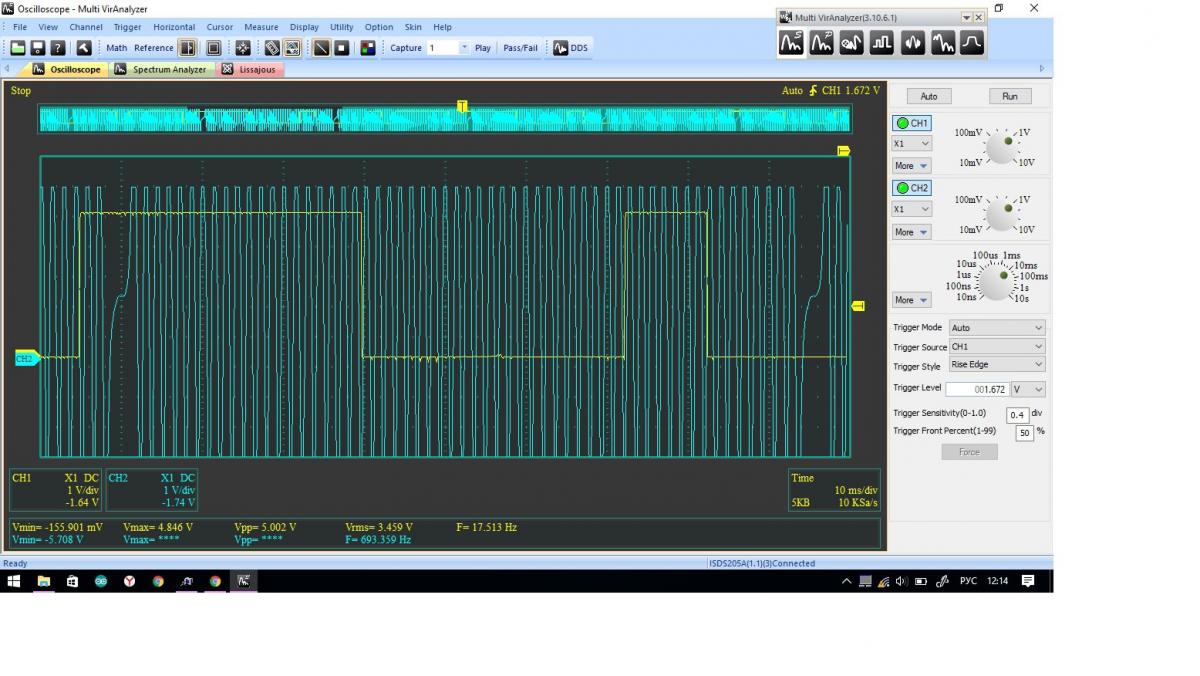Open the Windows Start menu
The image size is (1200, 676).
[14, 581]
